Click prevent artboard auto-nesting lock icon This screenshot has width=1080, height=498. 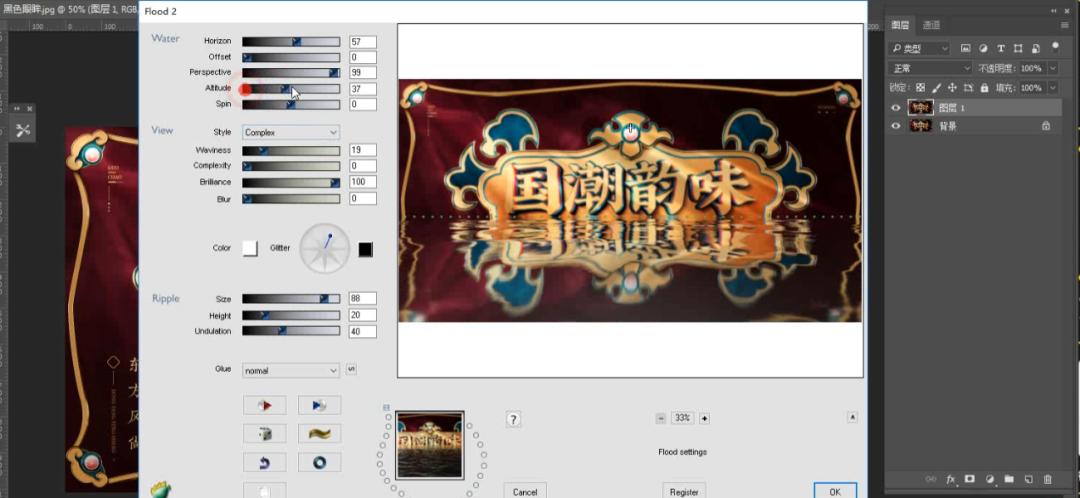coord(968,88)
